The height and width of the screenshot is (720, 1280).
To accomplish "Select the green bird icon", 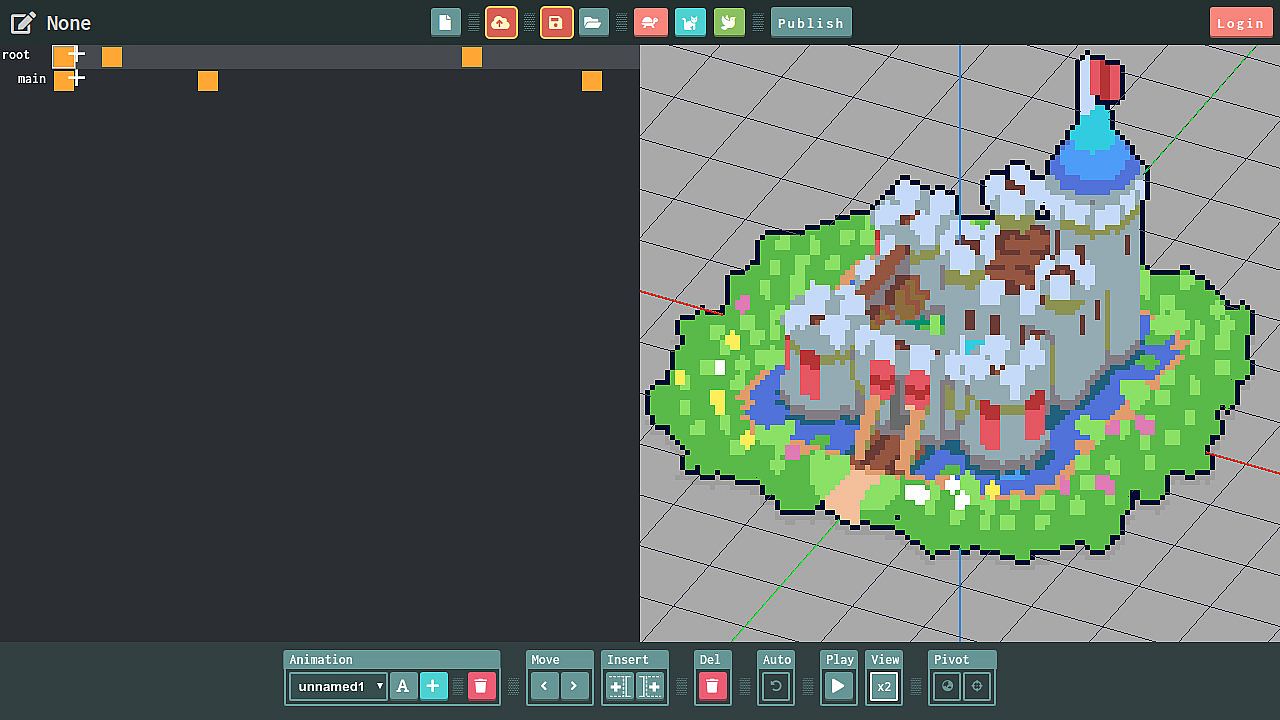I will (729, 23).
